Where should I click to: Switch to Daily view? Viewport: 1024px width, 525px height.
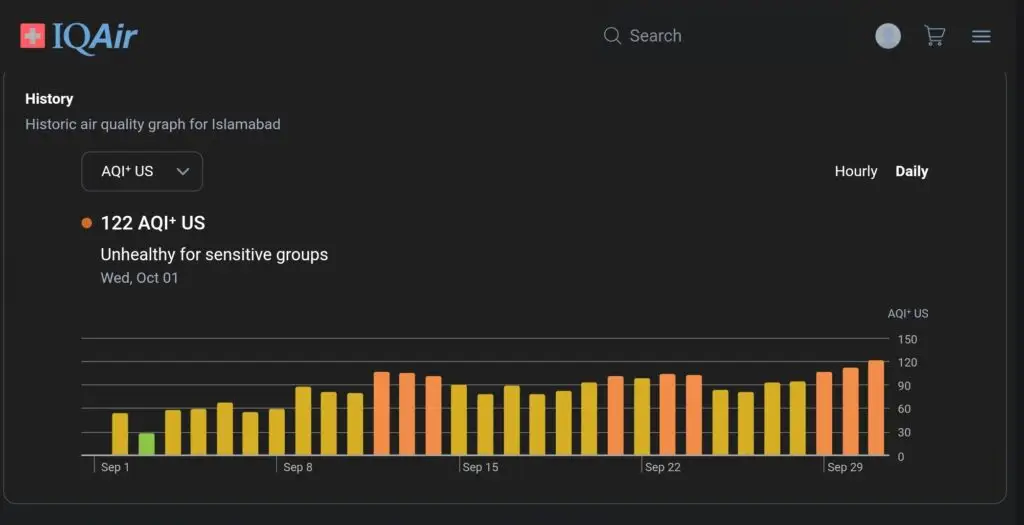tap(911, 171)
